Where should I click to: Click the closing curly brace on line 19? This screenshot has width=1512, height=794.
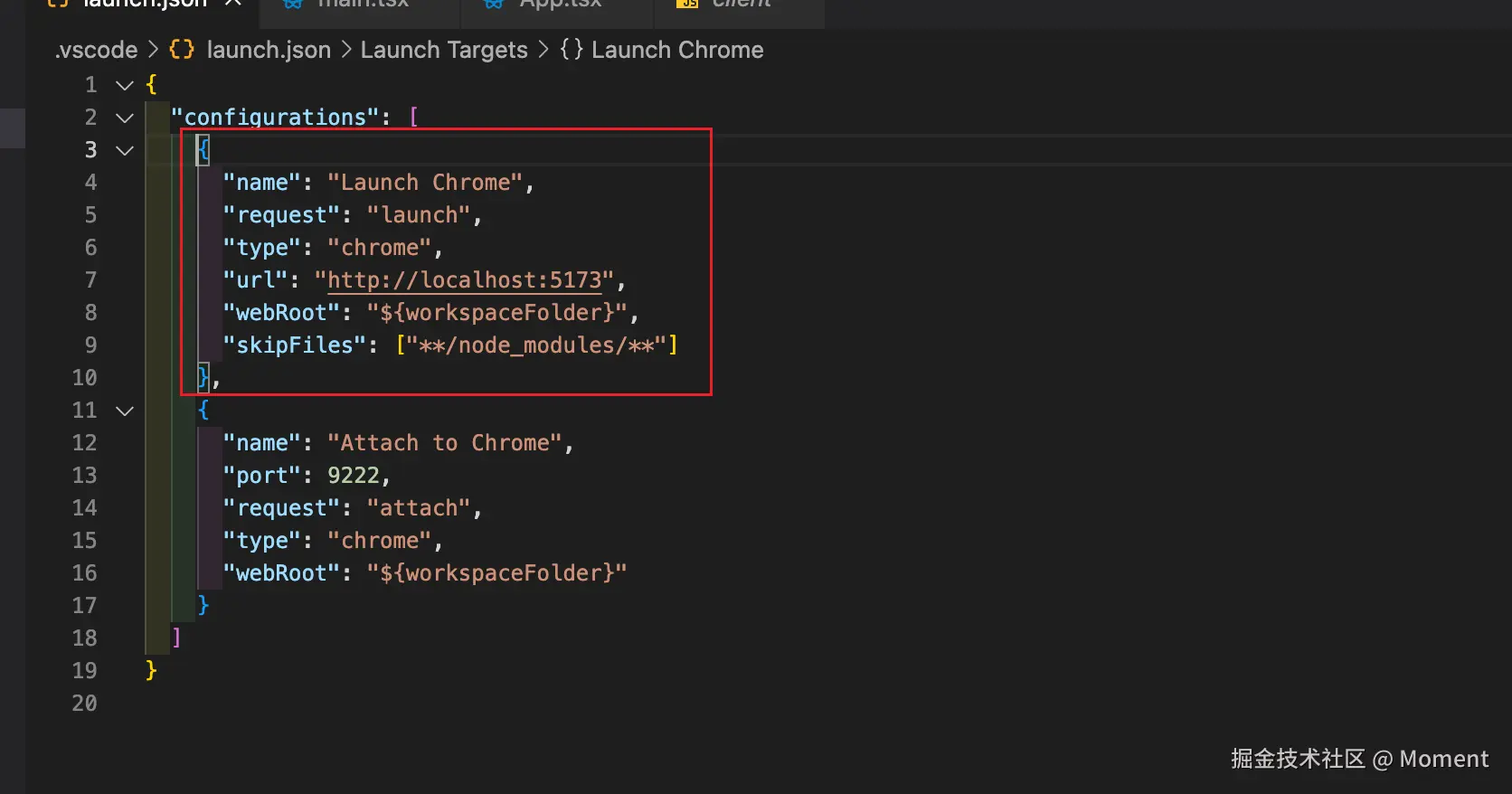click(x=151, y=671)
